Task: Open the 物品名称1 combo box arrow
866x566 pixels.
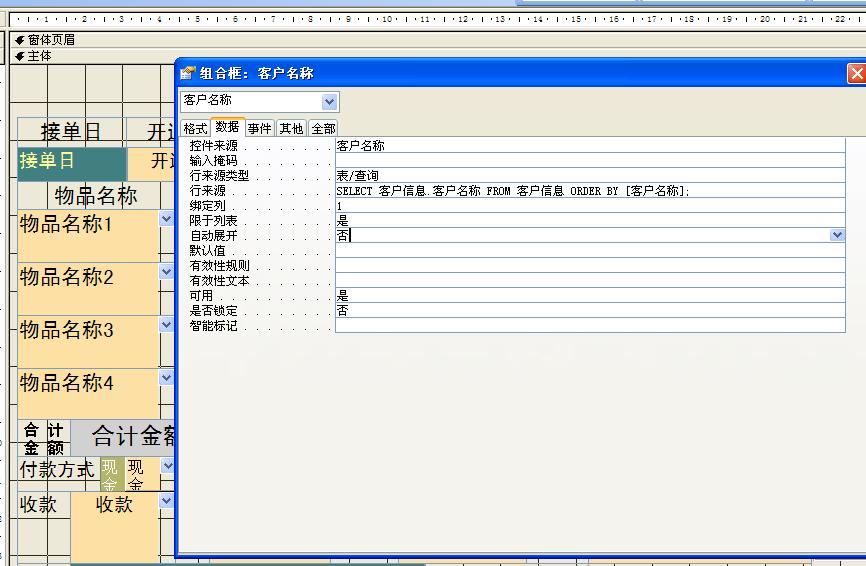Action: [166, 219]
